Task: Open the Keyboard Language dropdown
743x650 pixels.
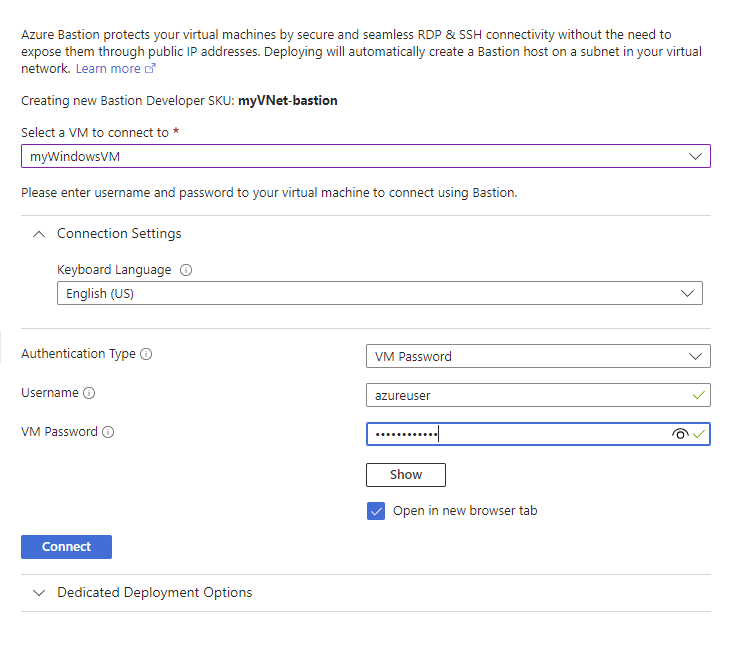Action: click(x=379, y=294)
